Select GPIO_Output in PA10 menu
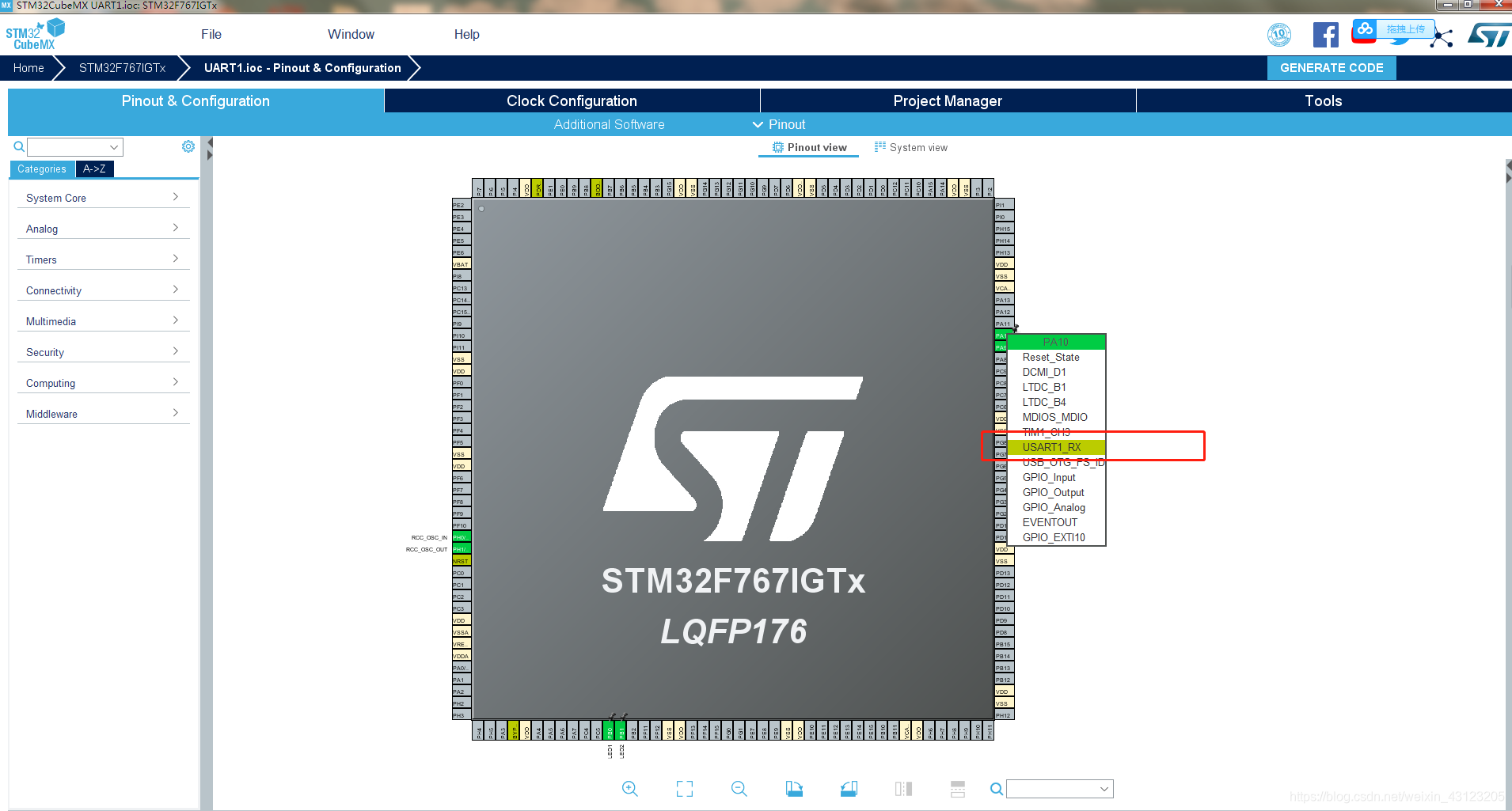The image size is (1512, 811). (1056, 492)
